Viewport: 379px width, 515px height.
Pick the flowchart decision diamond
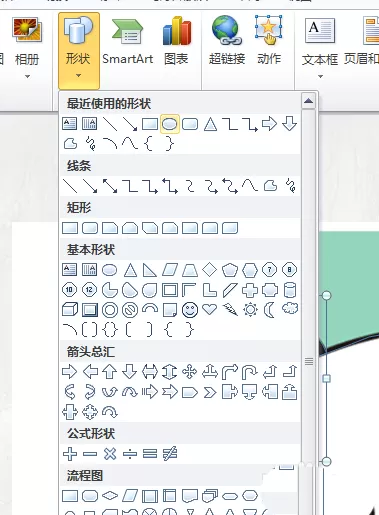click(110, 496)
